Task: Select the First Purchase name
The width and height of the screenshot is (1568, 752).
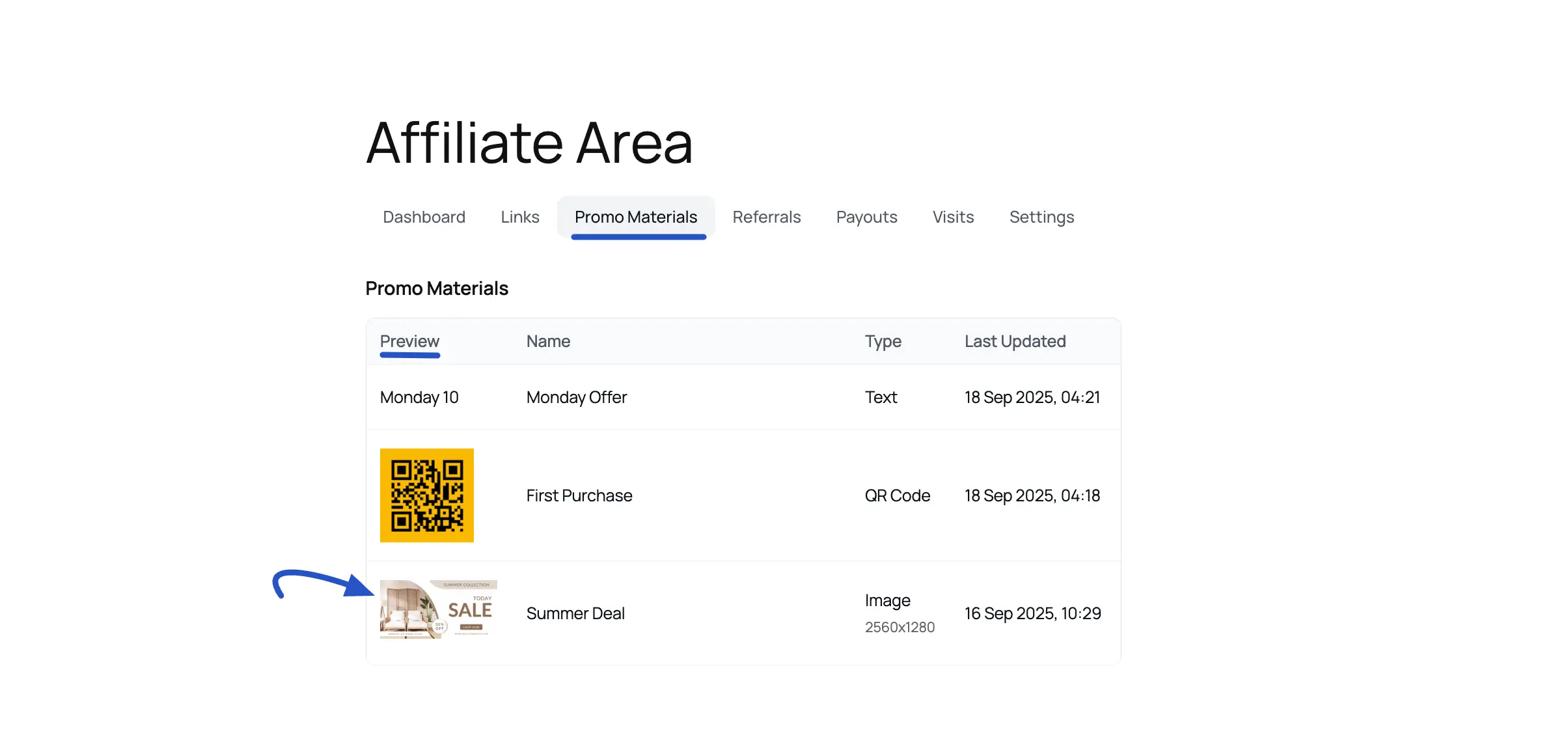Action: click(579, 495)
